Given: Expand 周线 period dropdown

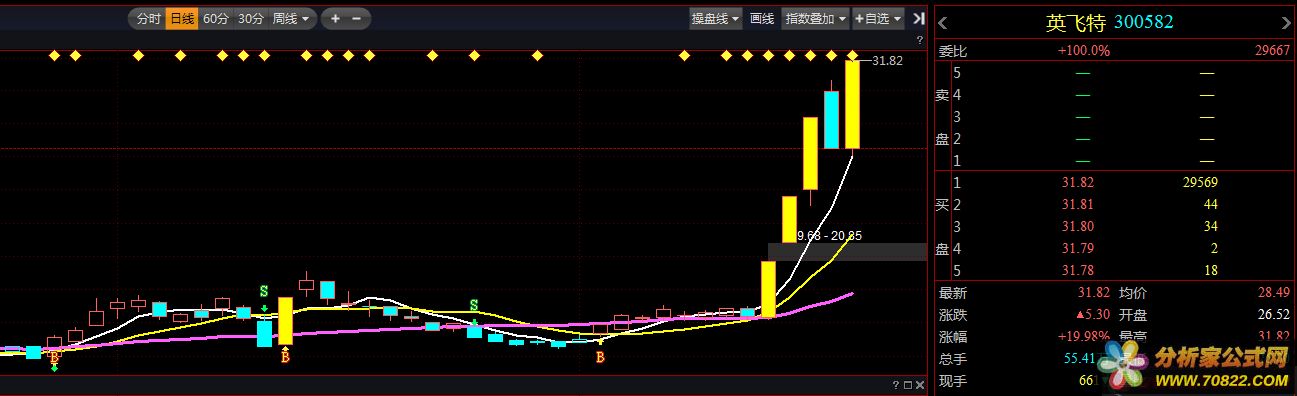Looking at the screenshot, I should tap(292, 18).
